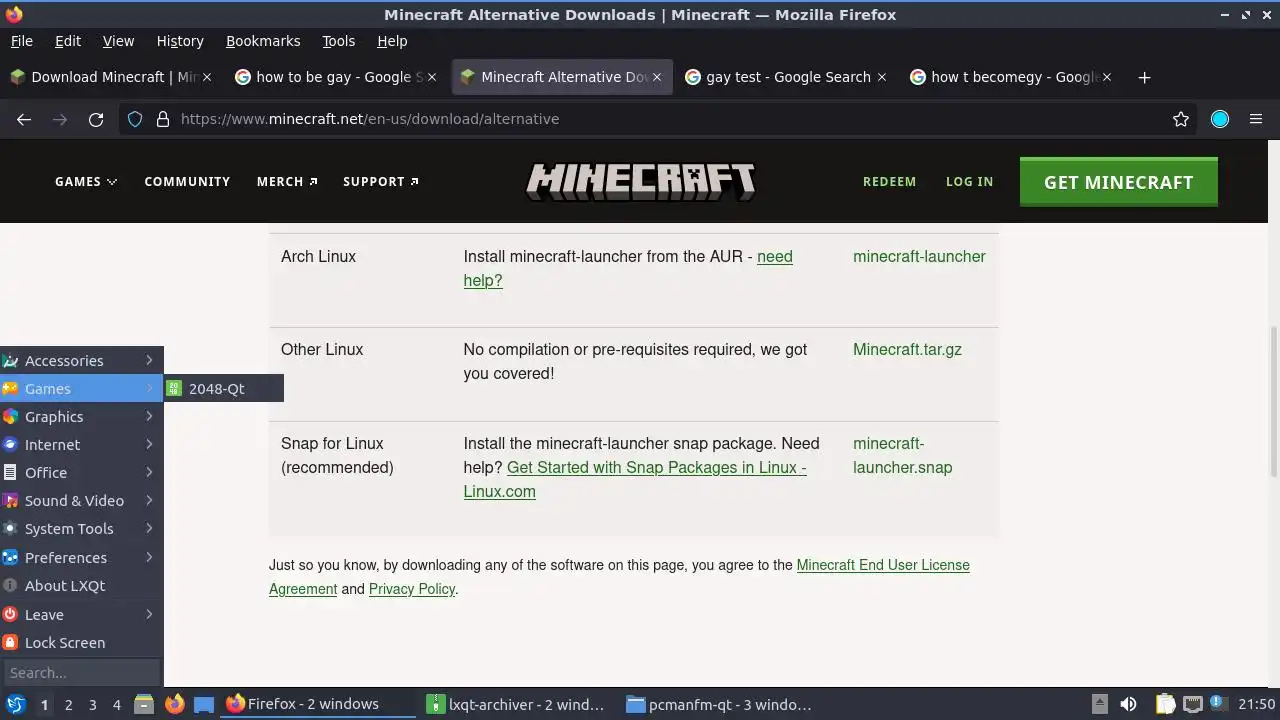Click the padlock site security icon
The width and height of the screenshot is (1280, 720).
click(x=163, y=119)
